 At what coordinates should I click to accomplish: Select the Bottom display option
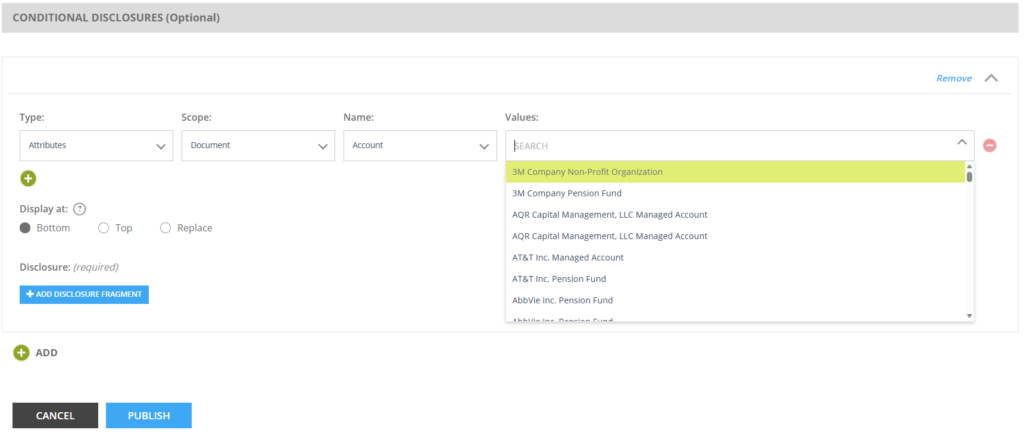(26, 228)
